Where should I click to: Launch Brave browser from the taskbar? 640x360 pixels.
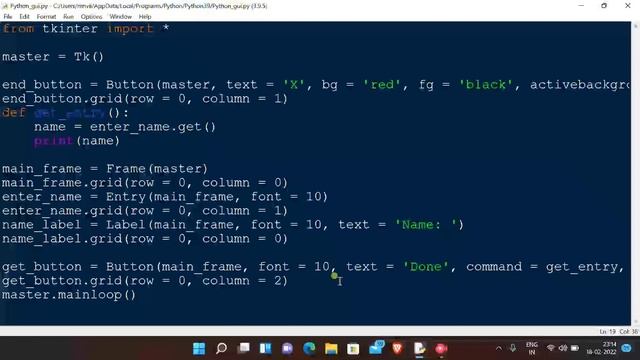397,349
